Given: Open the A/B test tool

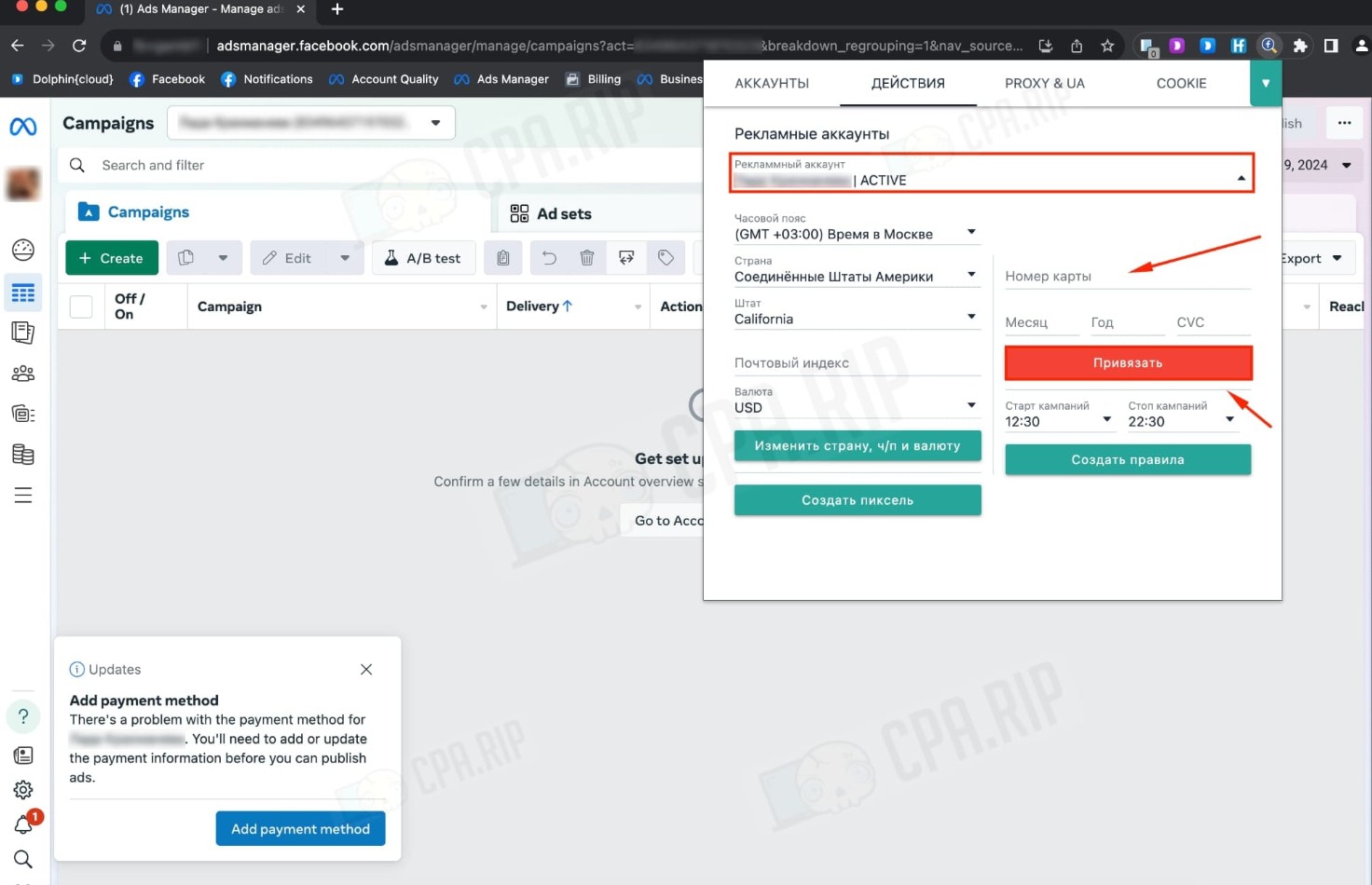Looking at the screenshot, I should coord(423,258).
